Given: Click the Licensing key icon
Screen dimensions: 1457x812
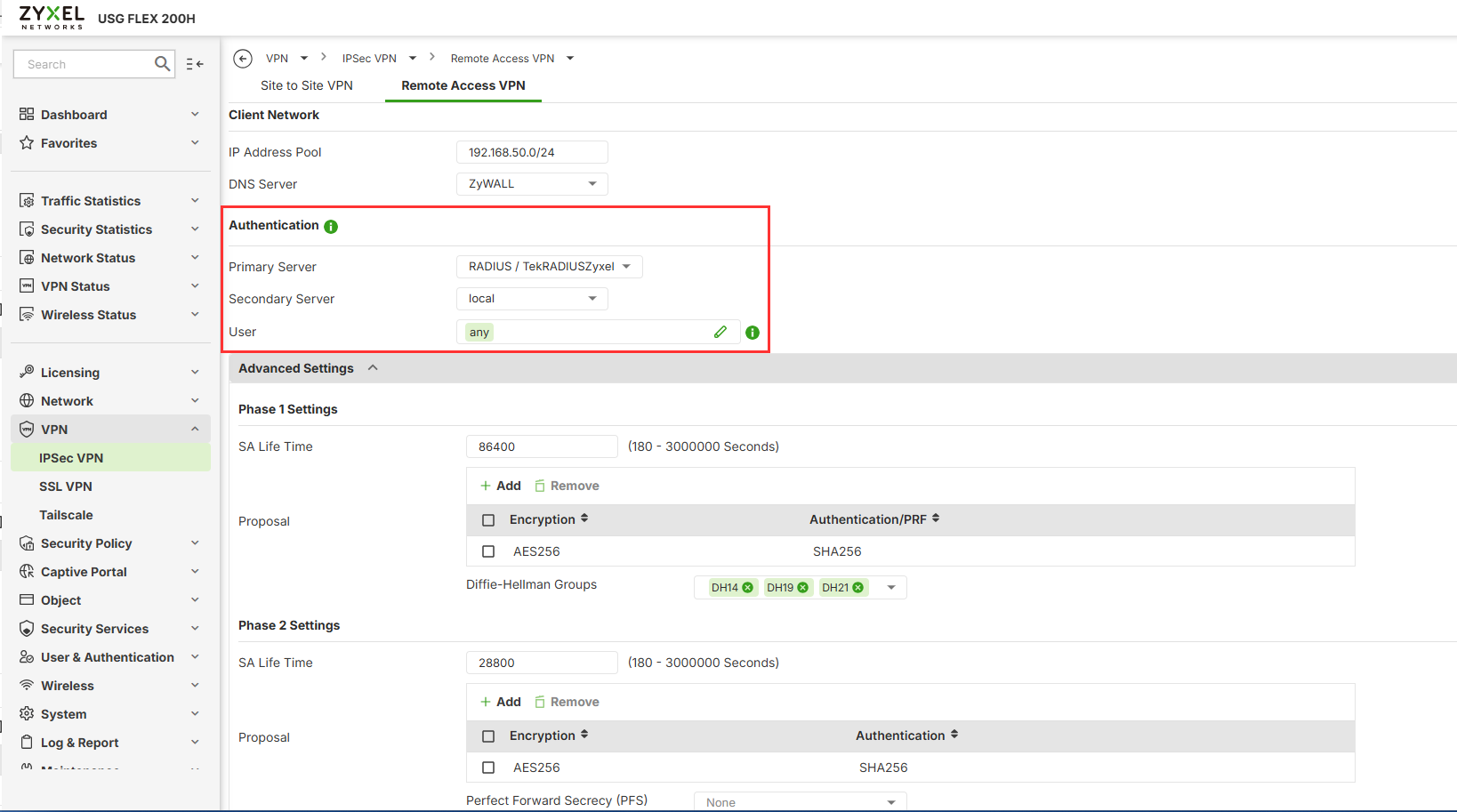Looking at the screenshot, I should (x=27, y=372).
